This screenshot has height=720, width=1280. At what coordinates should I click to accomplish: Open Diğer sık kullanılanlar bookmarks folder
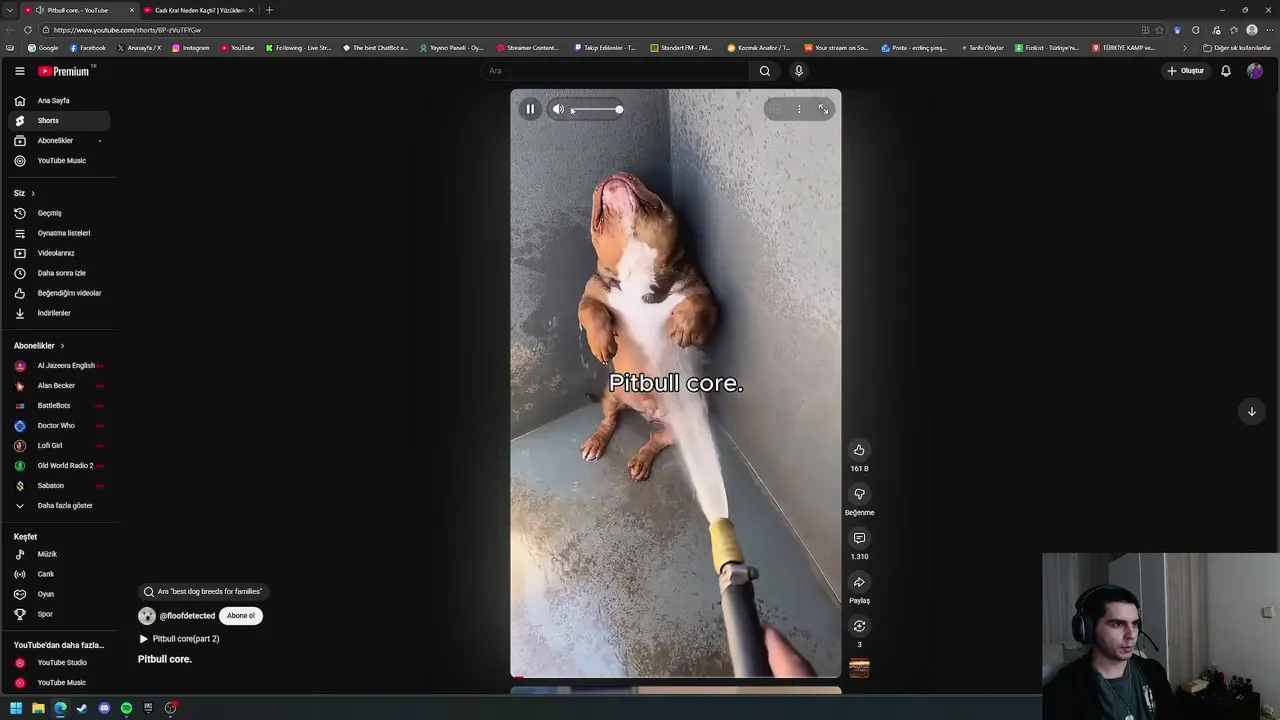coord(1237,48)
